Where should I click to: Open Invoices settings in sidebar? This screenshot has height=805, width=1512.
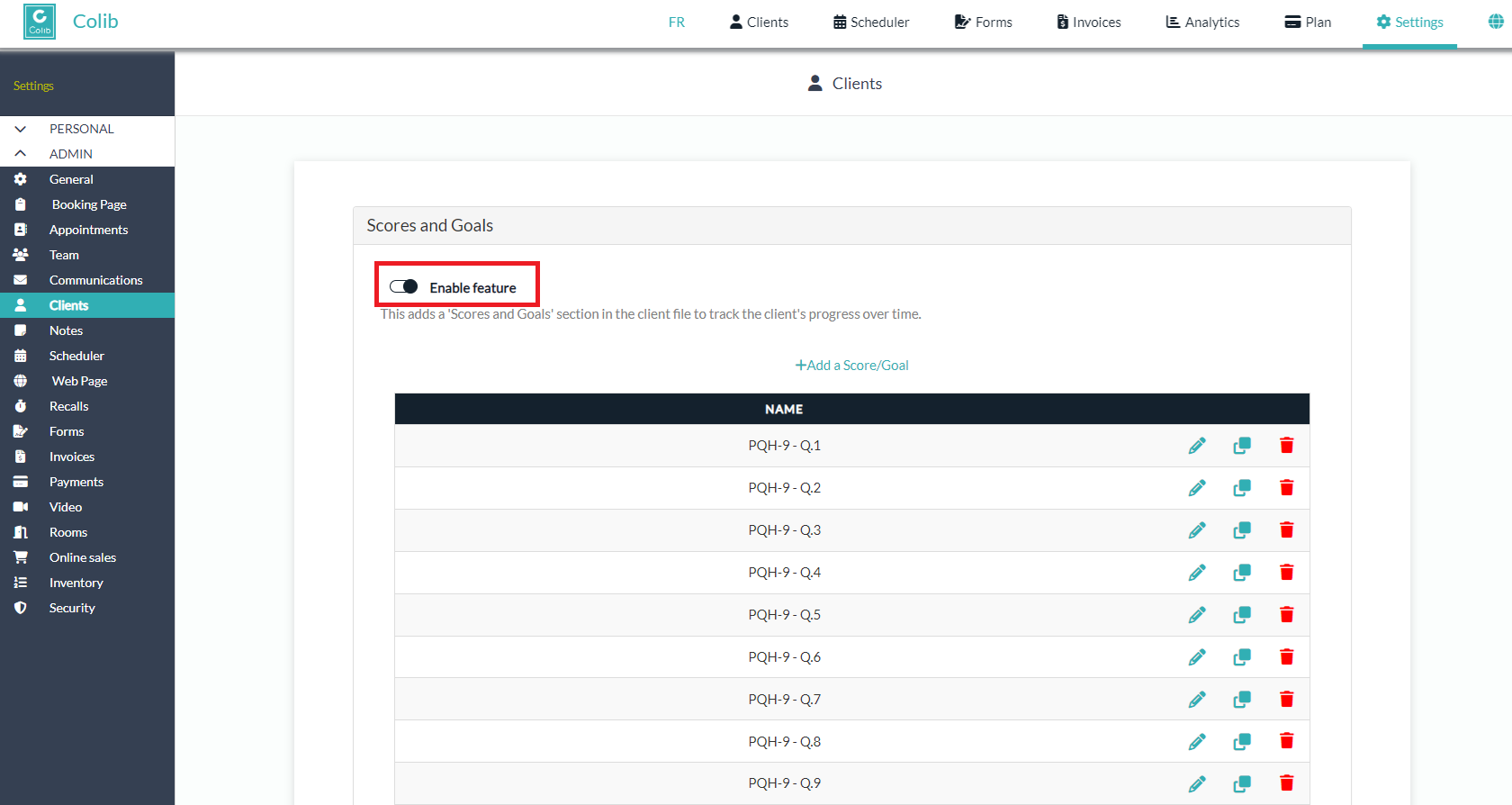(x=87, y=457)
